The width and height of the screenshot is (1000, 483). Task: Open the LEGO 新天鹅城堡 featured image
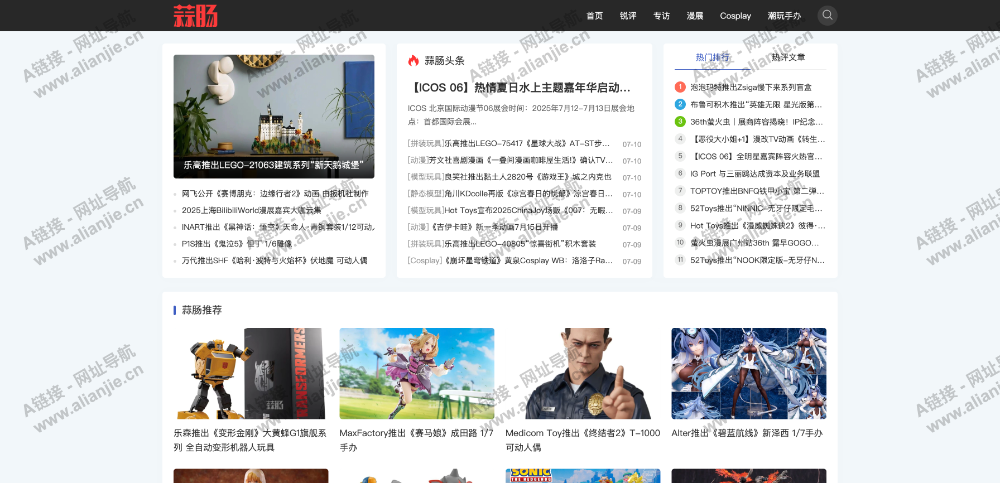click(274, 116)
